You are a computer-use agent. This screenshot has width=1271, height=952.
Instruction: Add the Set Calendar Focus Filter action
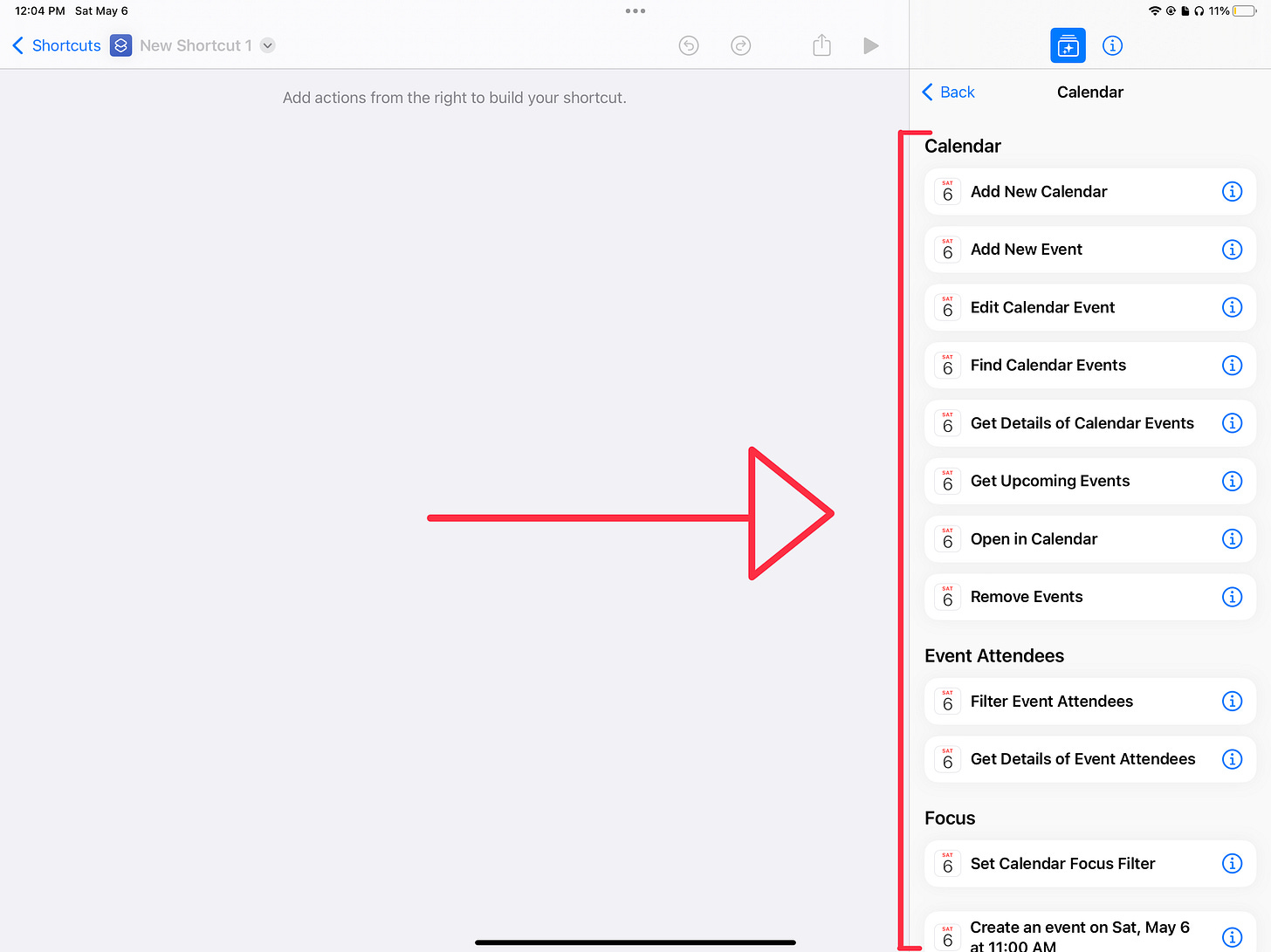point(1089,864)
